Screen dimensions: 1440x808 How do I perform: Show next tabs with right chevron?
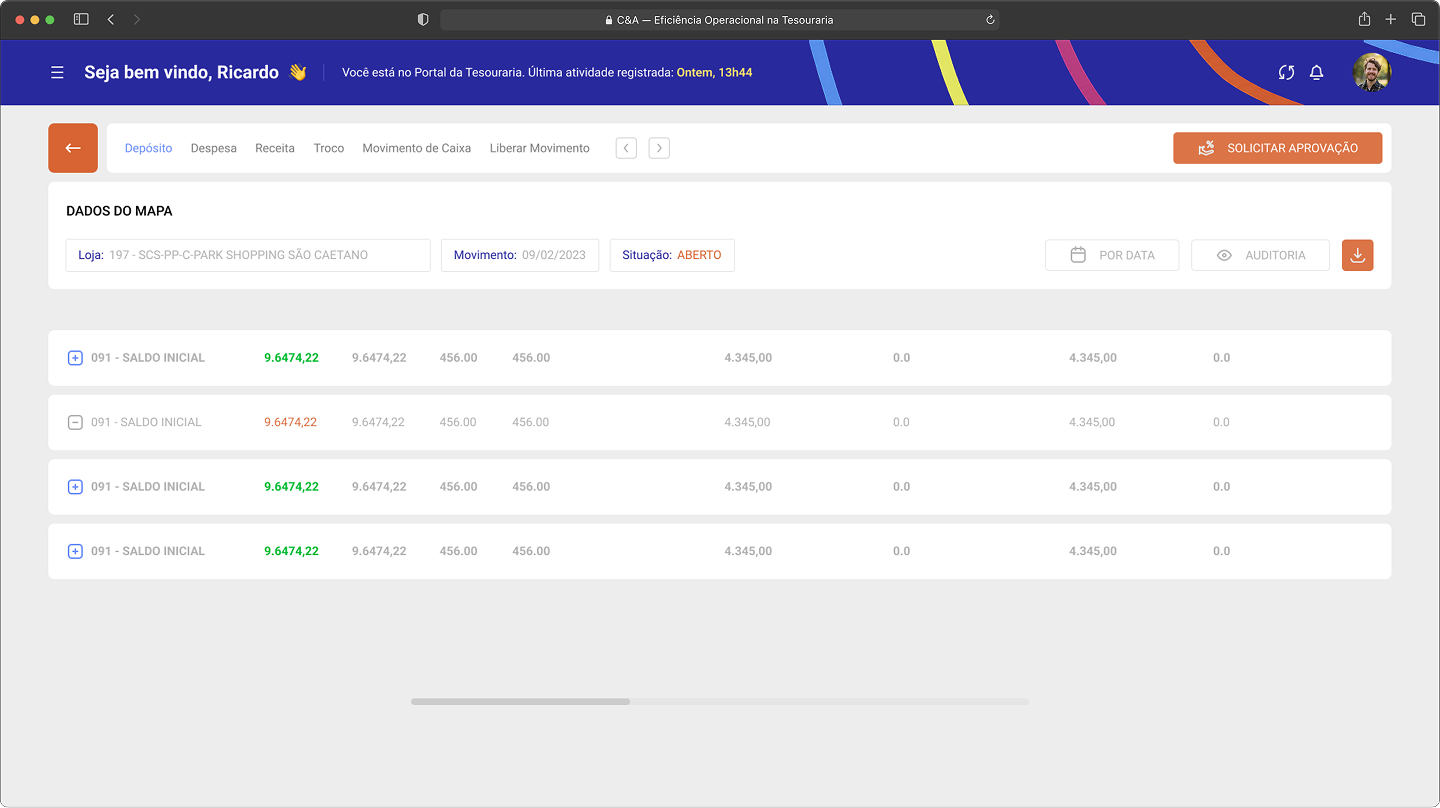tap(659, 148)
